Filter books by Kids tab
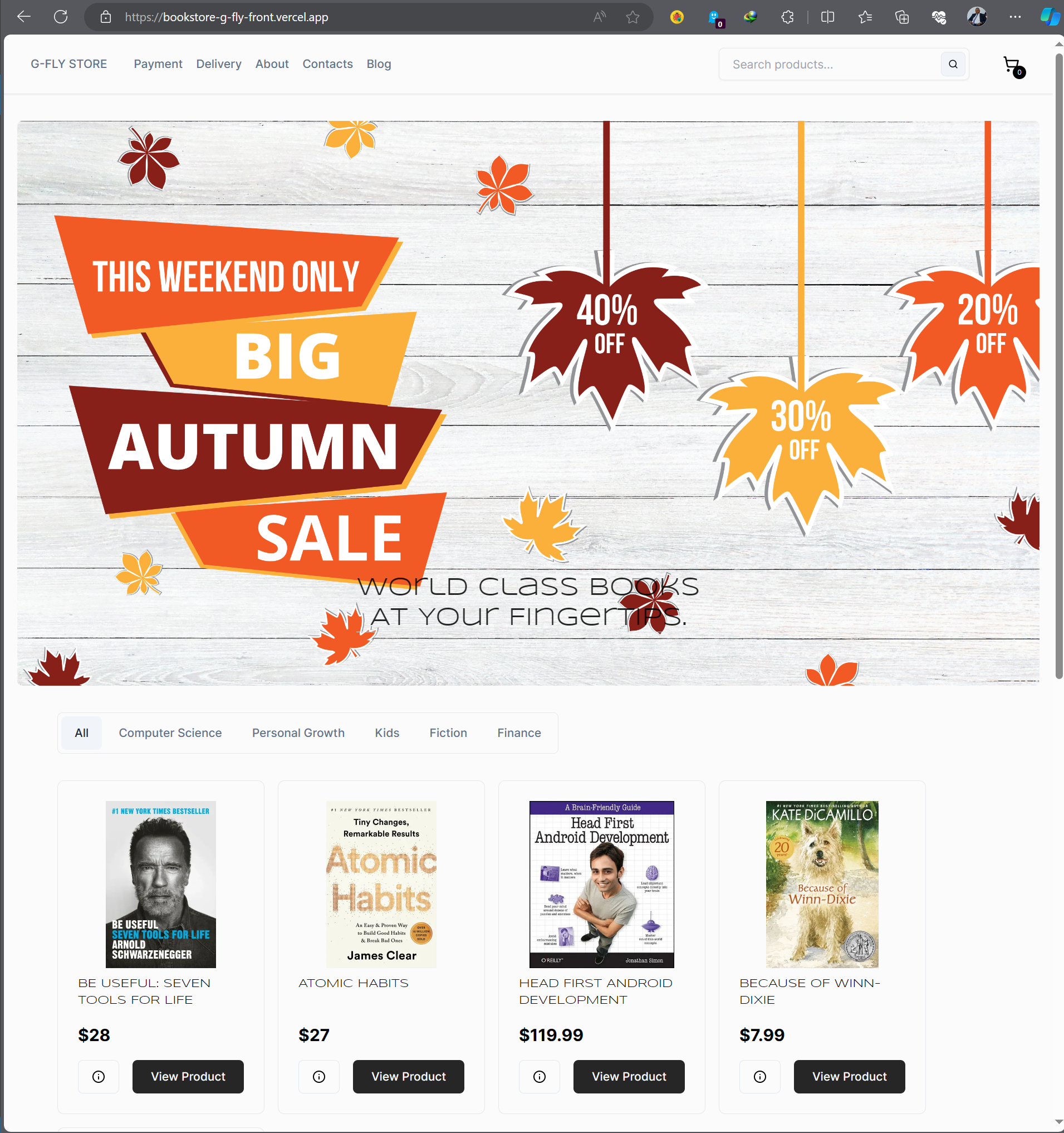Viewport: 1064px width, 1133px height. pyautogui.click(x=388, y=733)
